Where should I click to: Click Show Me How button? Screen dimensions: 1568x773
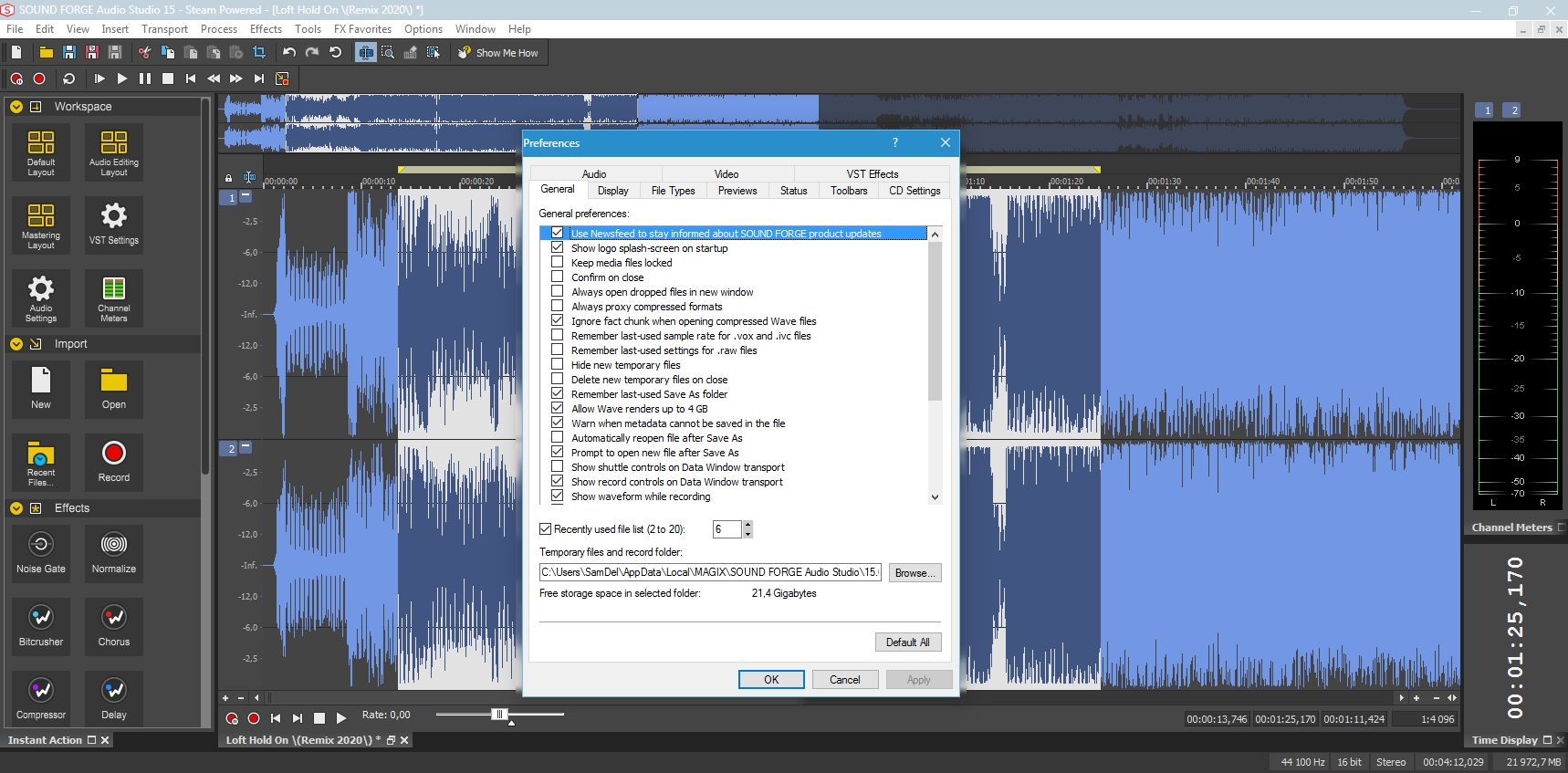[498, 53]
